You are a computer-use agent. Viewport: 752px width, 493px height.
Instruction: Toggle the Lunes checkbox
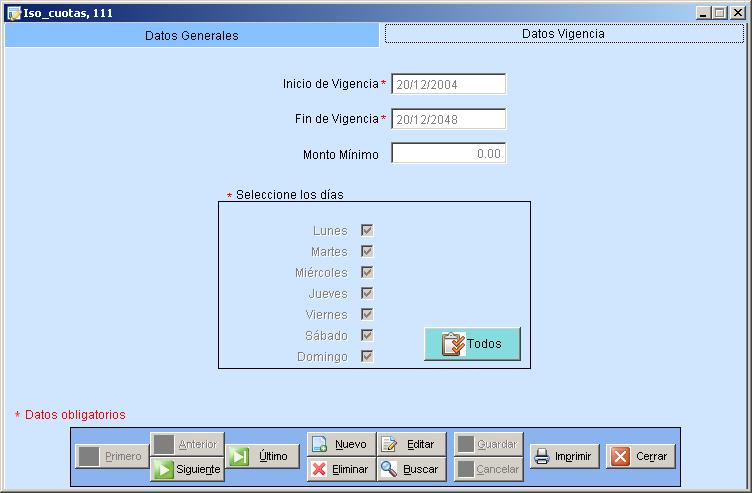[367, 230]
